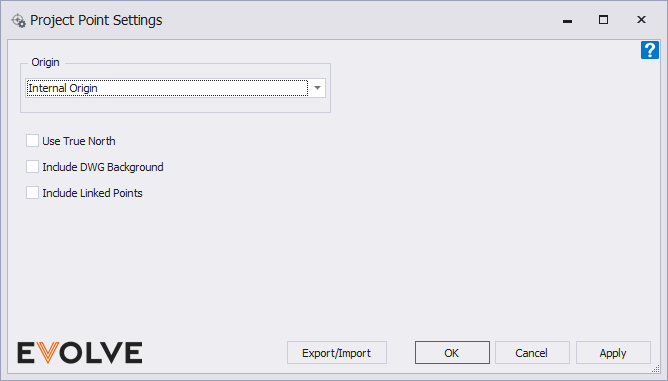Viewport: 668px width, 381px height.
Task: Dismiss changes with the Cancel button
Action: point(532,352)
